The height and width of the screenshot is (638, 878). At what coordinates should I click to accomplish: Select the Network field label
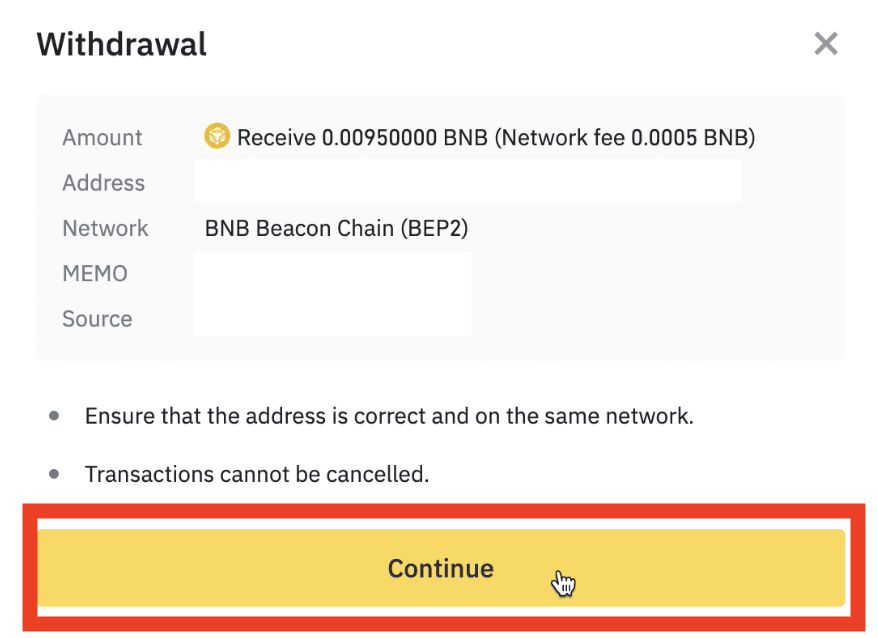pos(105,229)
